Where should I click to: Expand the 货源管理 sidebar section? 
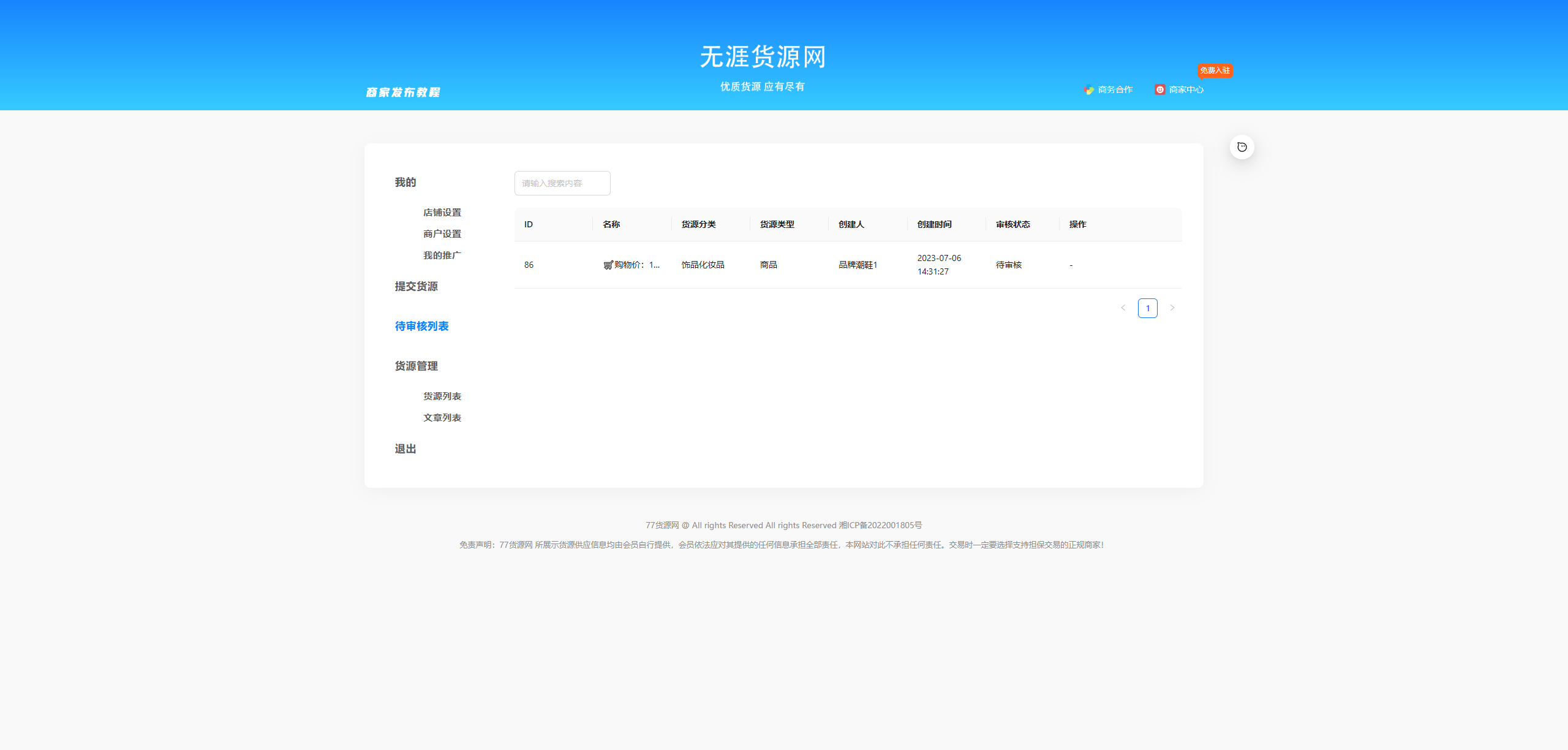[416, 366]
